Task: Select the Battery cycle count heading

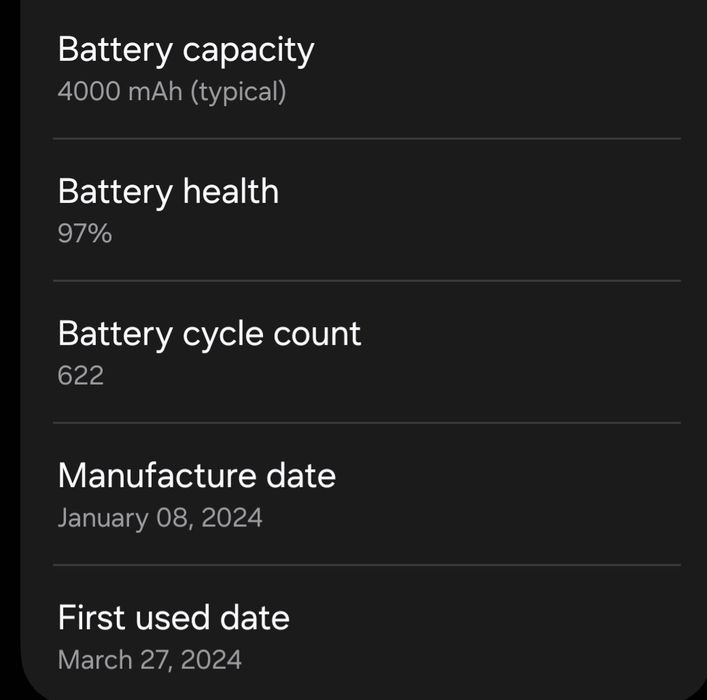Action: 209,333
